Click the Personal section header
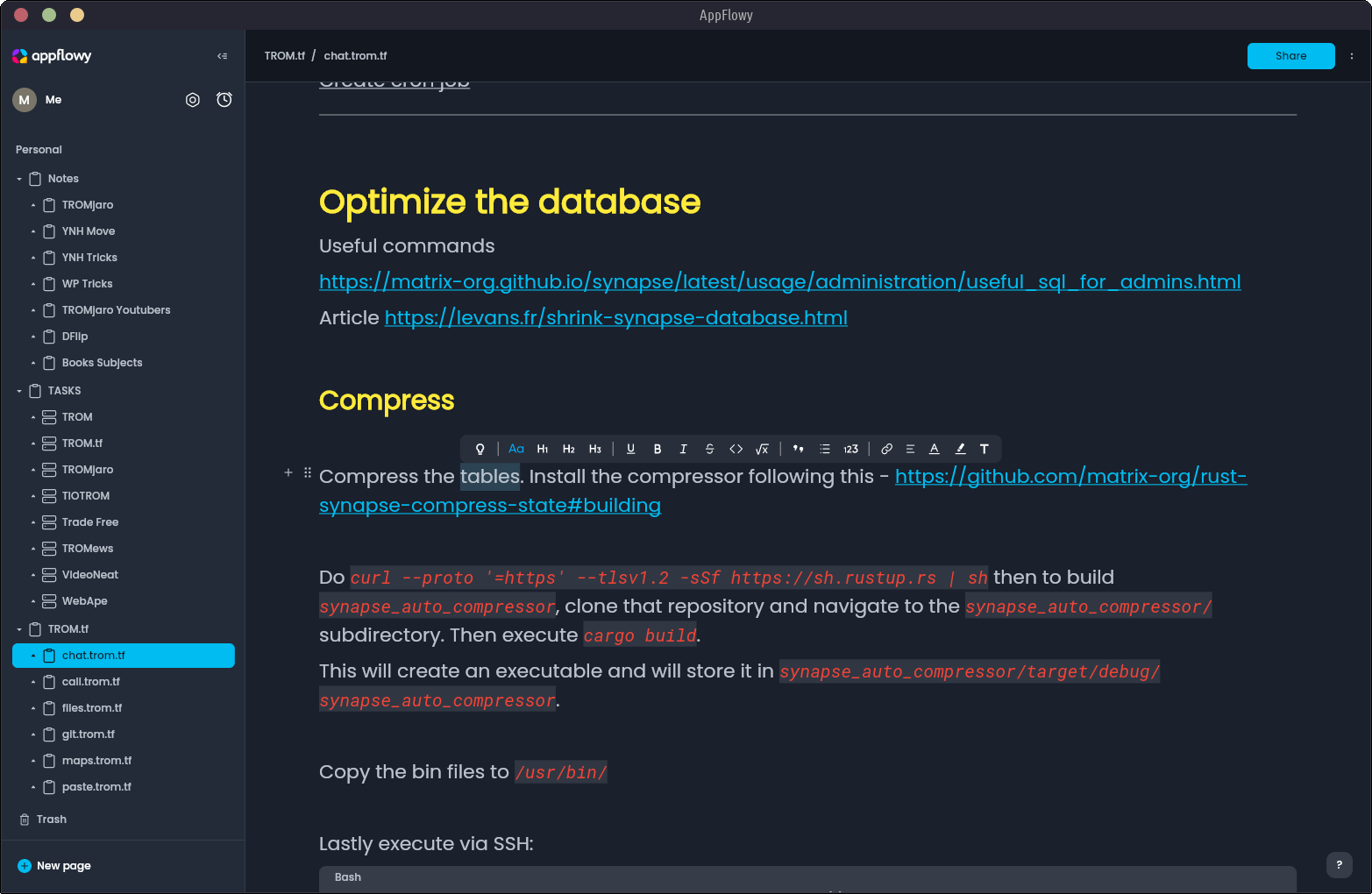Image resolution: width=1372 pixels, height=894 pixels. point(39,150)
